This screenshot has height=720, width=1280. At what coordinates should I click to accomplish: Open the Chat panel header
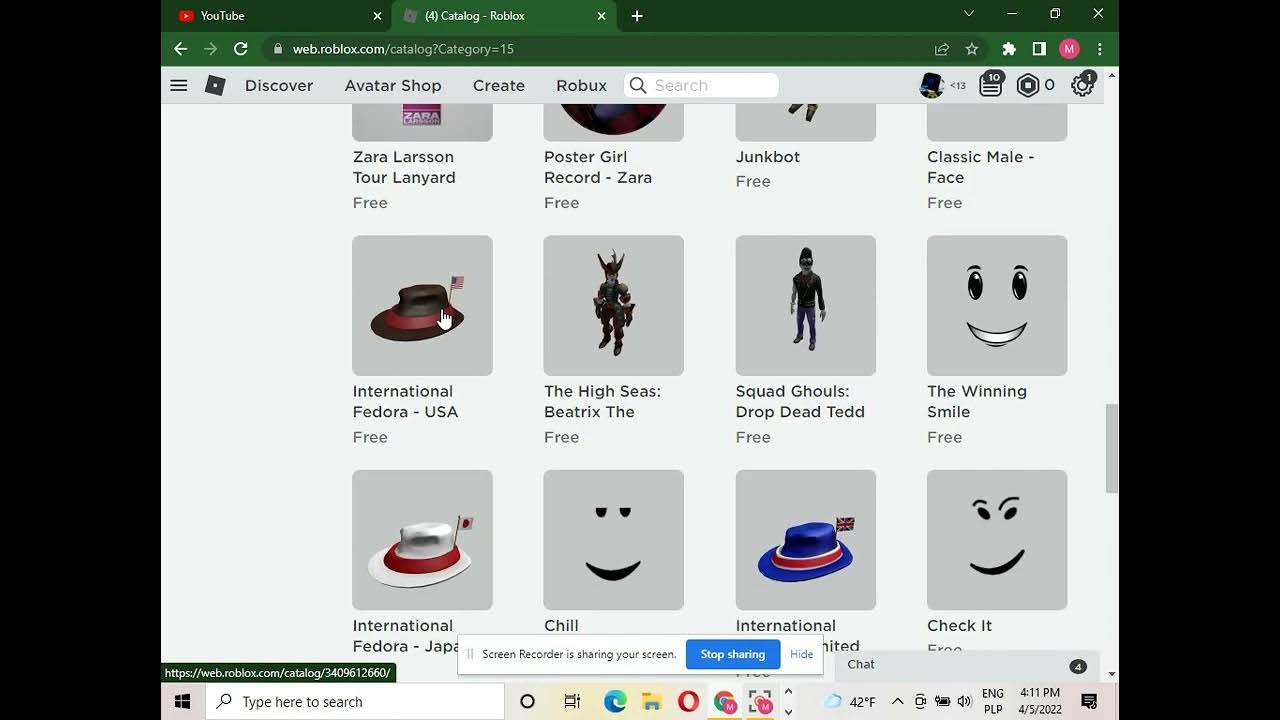coord(966,665)
